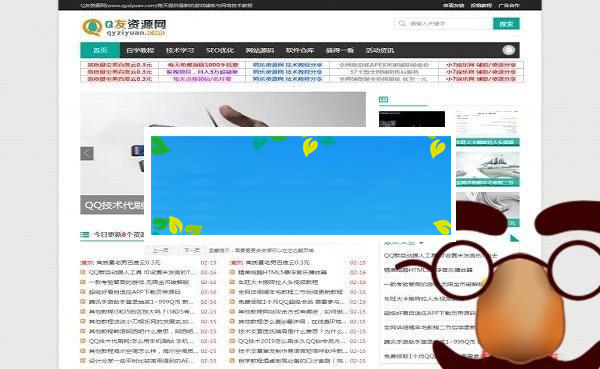Click the blue leaf banner popup
Image resolution: width=600 pixels, height=369 pixels.
[301, 185]
